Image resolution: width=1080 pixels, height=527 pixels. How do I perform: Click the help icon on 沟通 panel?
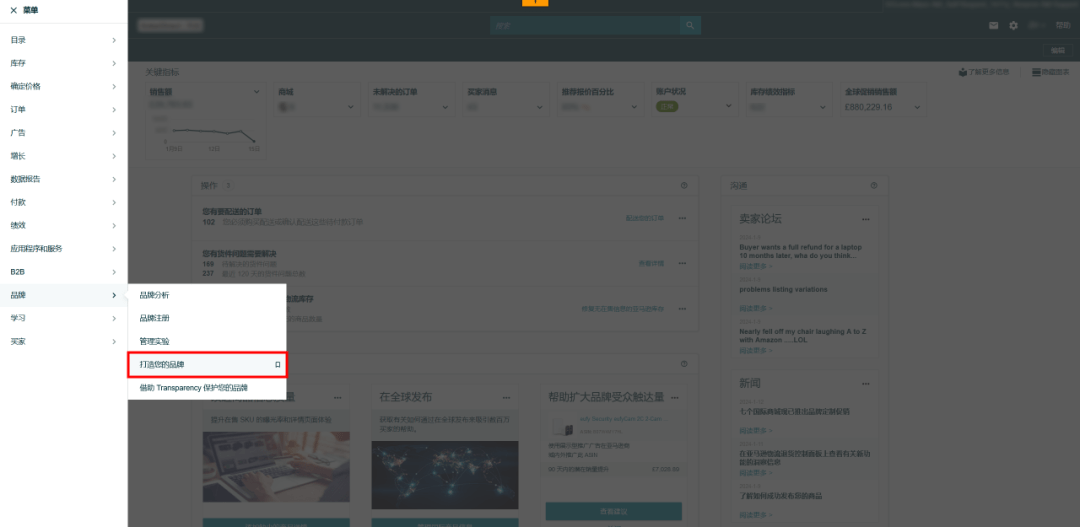pyautogui.click(x=873, y=185)
